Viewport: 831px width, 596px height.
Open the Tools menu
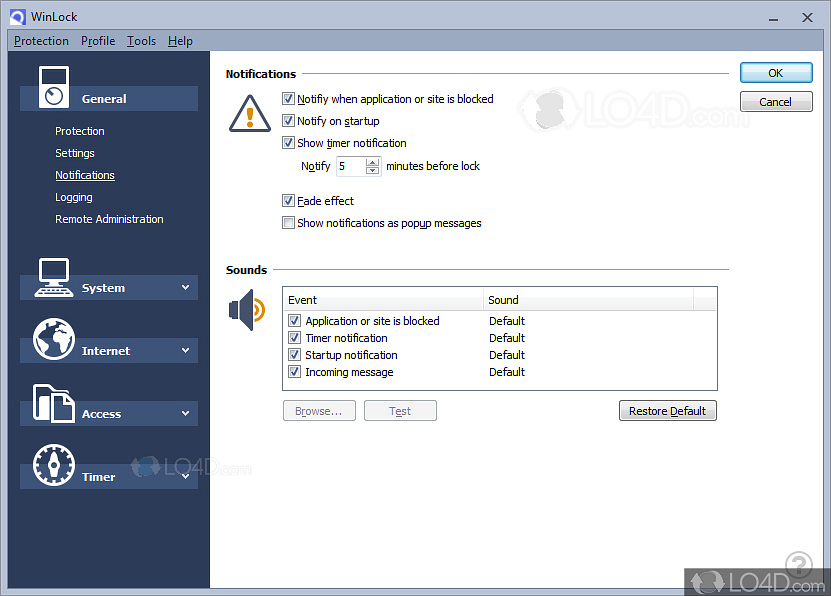coord(141,41)
